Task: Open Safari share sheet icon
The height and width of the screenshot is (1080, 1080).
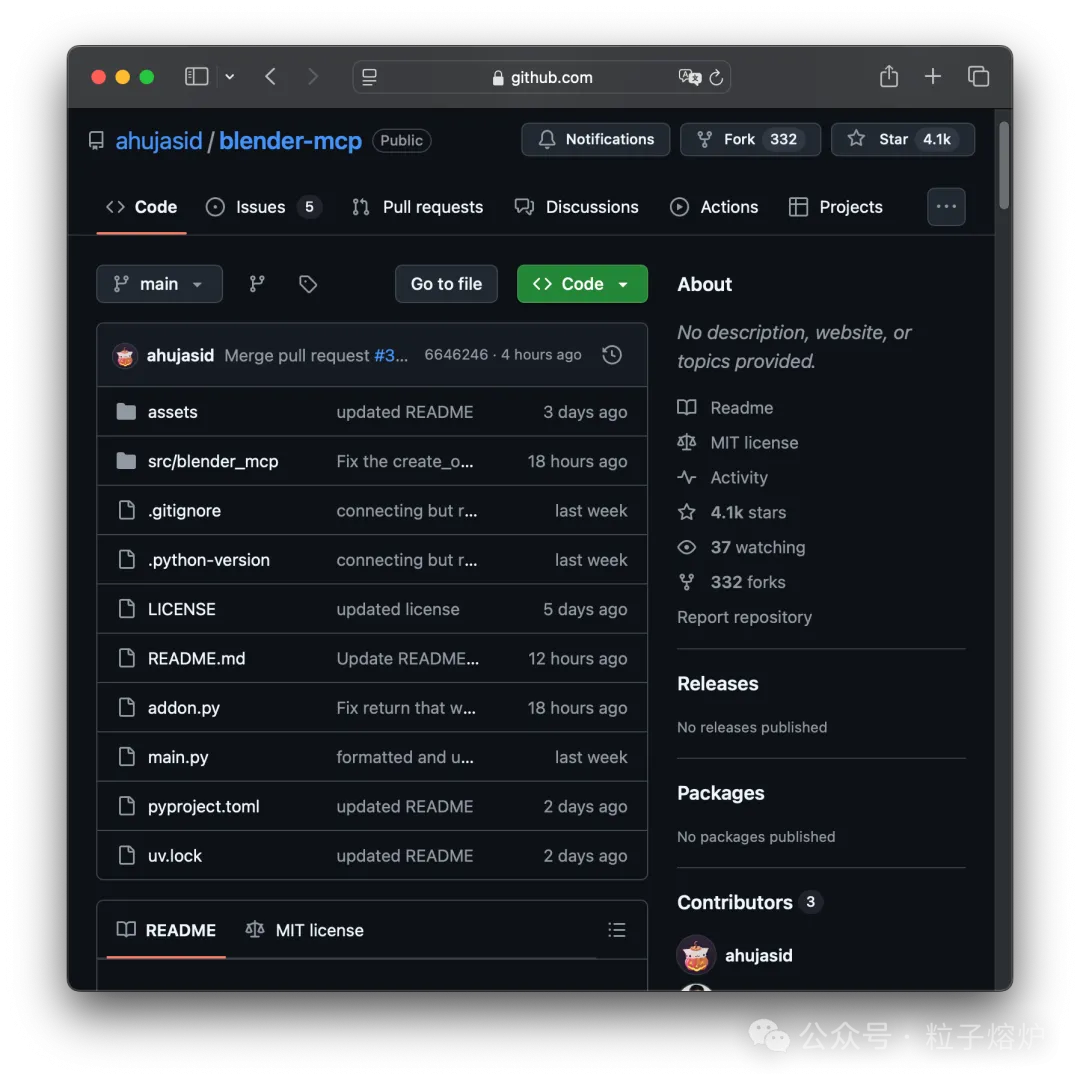Action: point(889,76)
